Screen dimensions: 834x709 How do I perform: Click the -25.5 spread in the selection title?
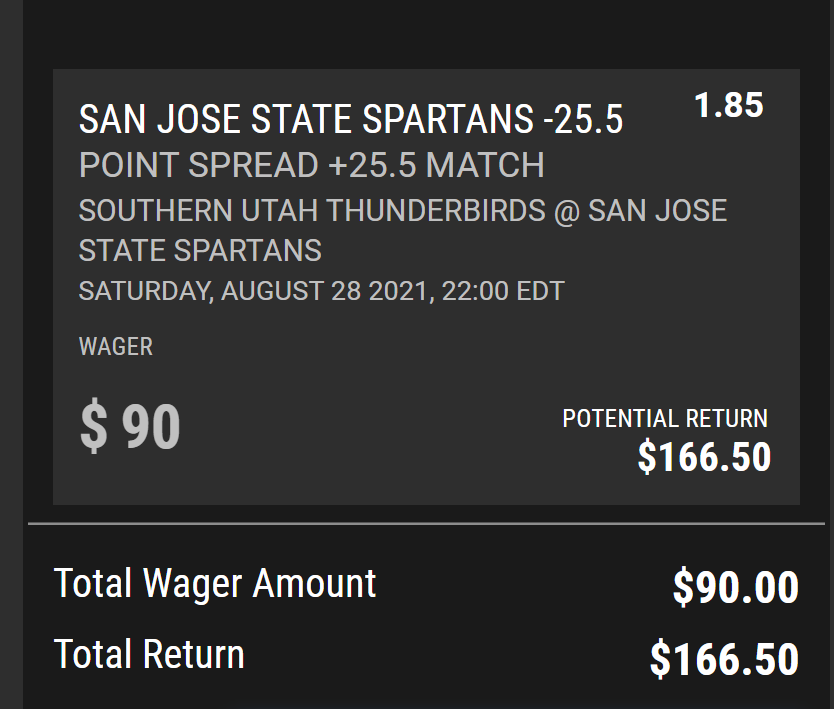583,120
